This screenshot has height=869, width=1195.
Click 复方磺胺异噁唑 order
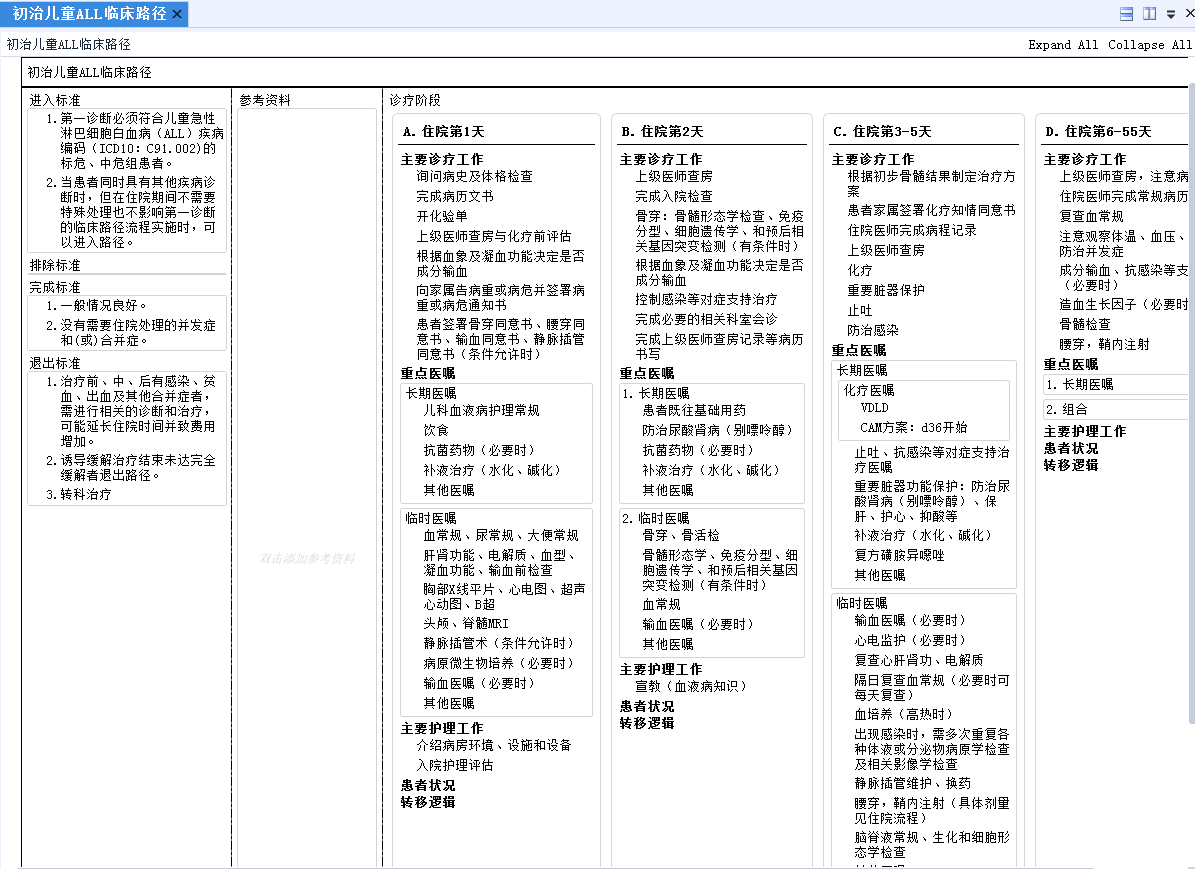coord(899,555)
